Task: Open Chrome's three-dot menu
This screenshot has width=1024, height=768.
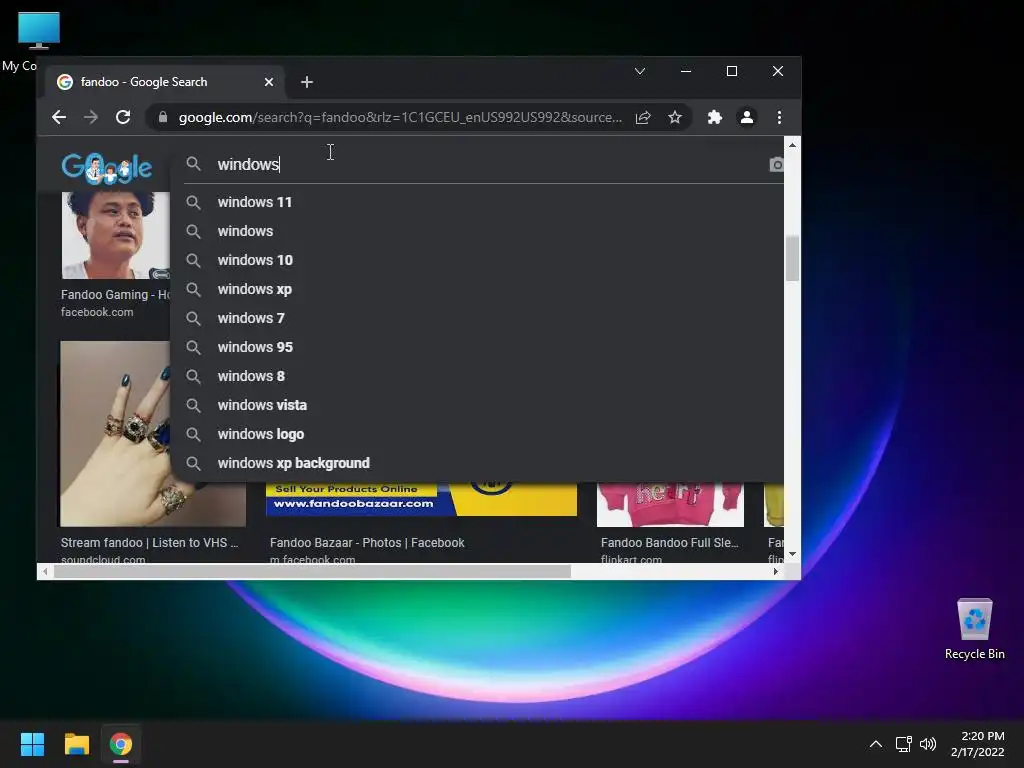Action: 779,118
